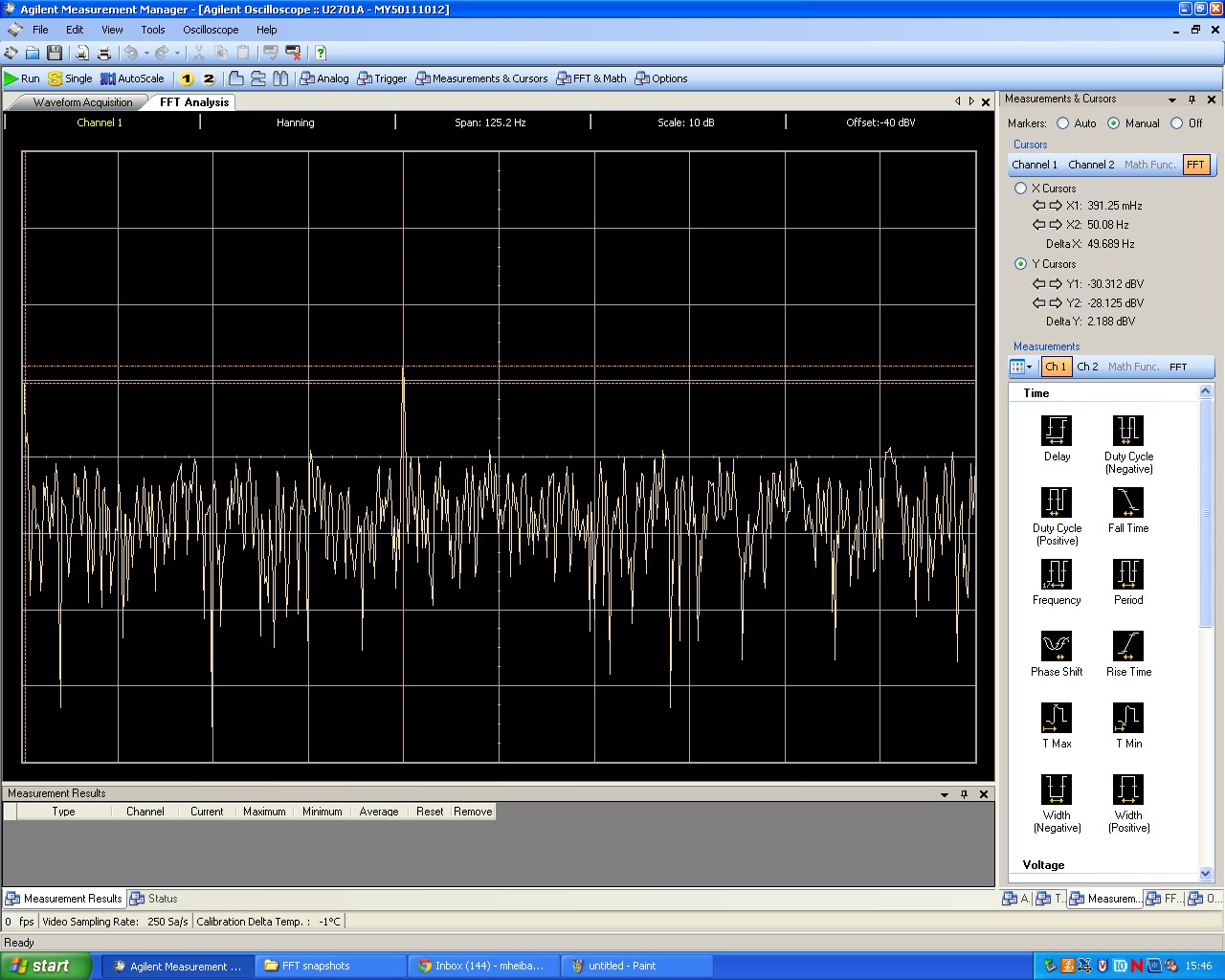Click the Open folder toolbar icon
This screenshot has width=1225, height=980.
(x=33, y=53)
